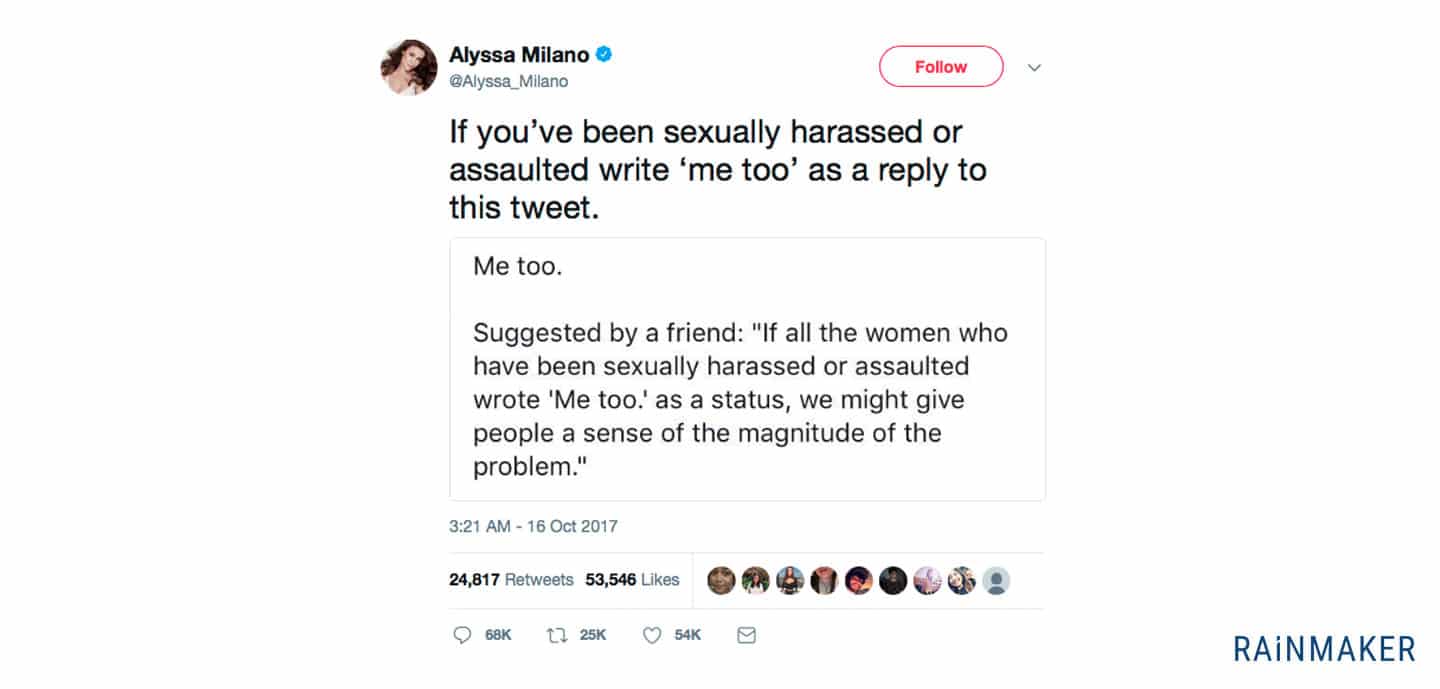Follow Alyssa Milano
1440x689 pixels.
pos(941,67)
